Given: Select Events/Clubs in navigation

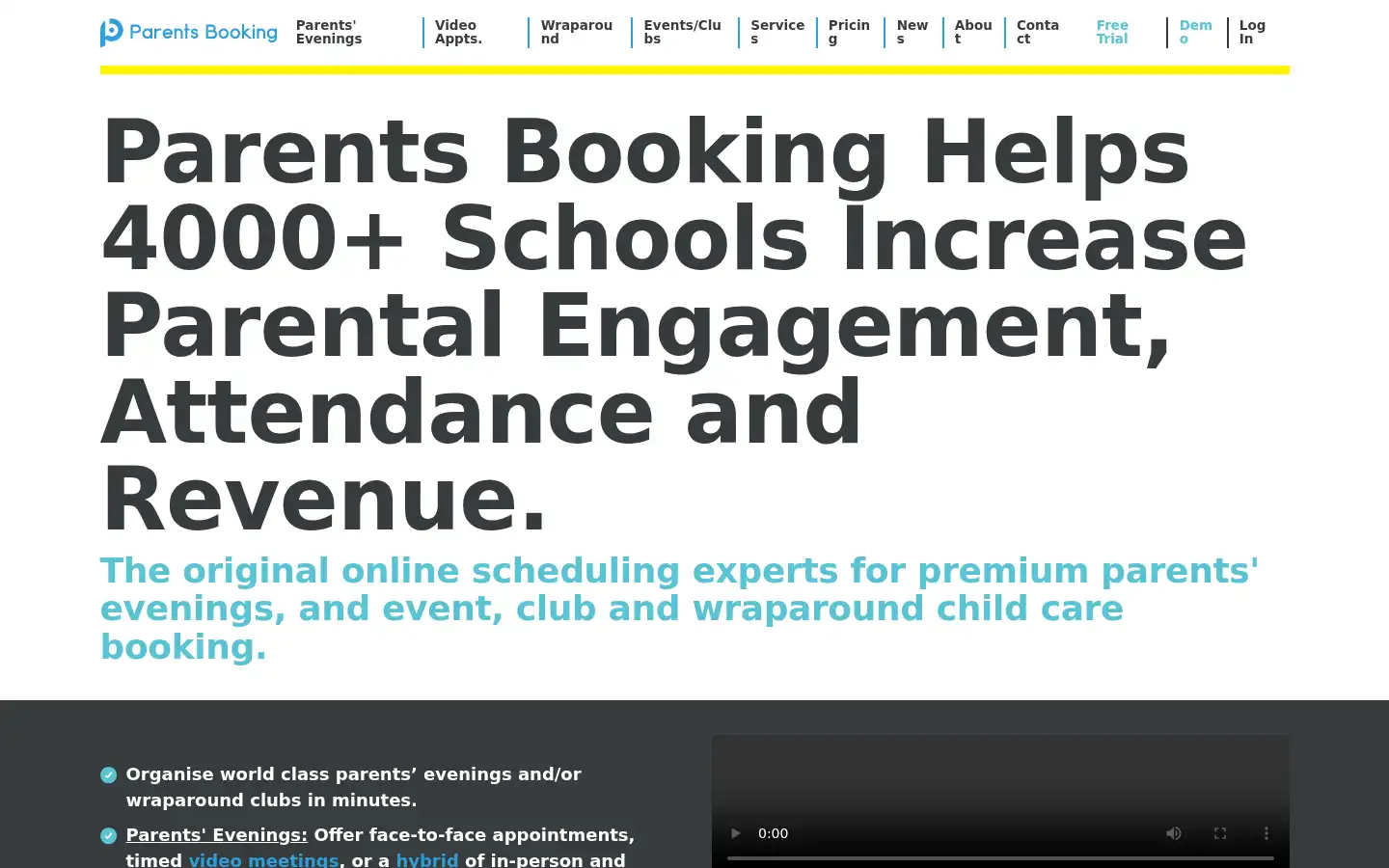Looking at the screenshot, I should tap(682, 32).
